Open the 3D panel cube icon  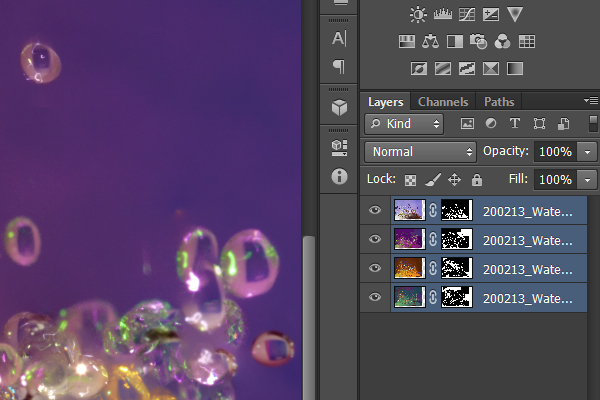pos(339,108)
